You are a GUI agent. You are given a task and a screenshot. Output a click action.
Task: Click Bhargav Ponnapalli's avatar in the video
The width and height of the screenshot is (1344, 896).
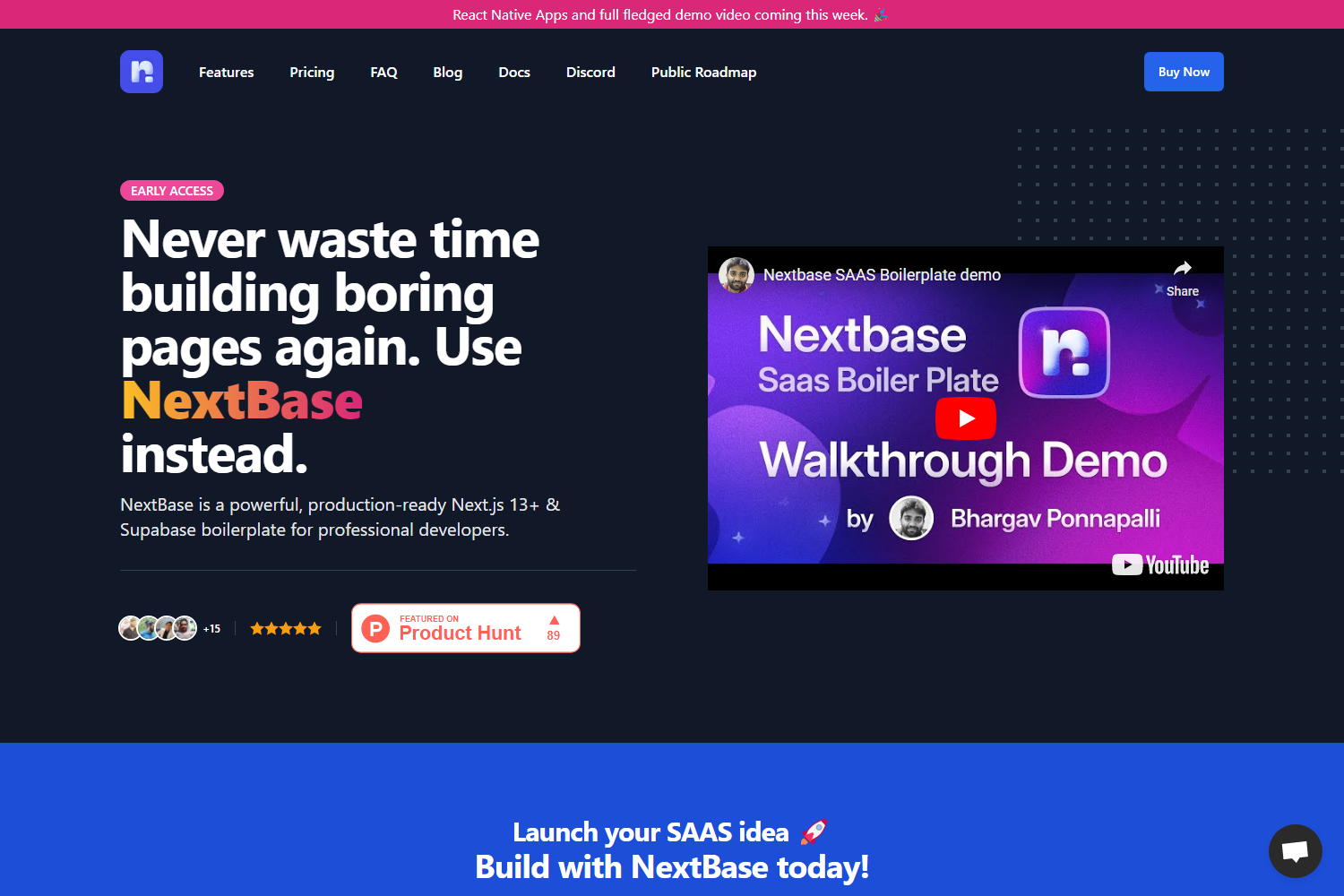(910, 517)
